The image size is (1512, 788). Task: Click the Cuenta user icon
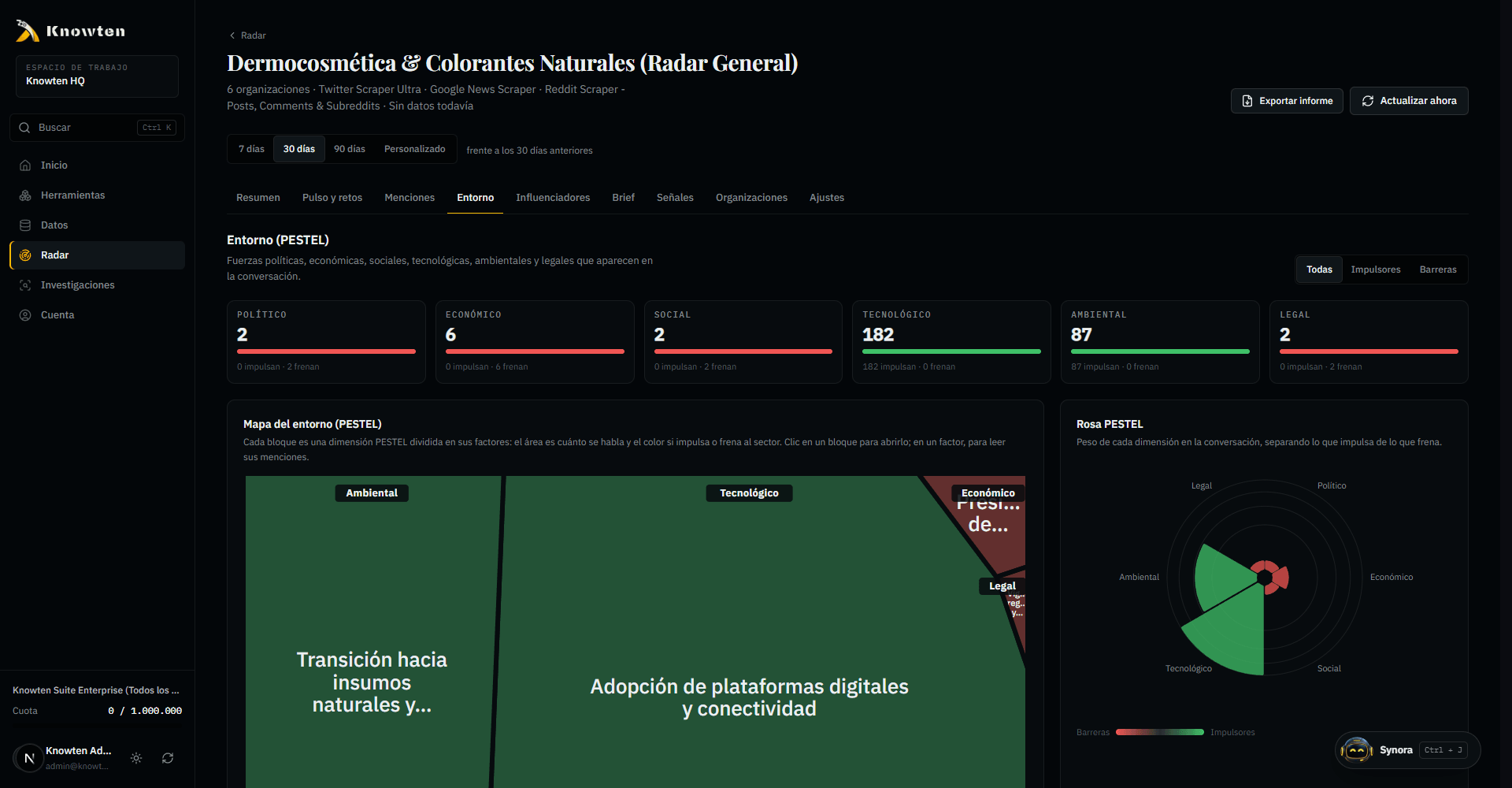[x=25, y=315]
